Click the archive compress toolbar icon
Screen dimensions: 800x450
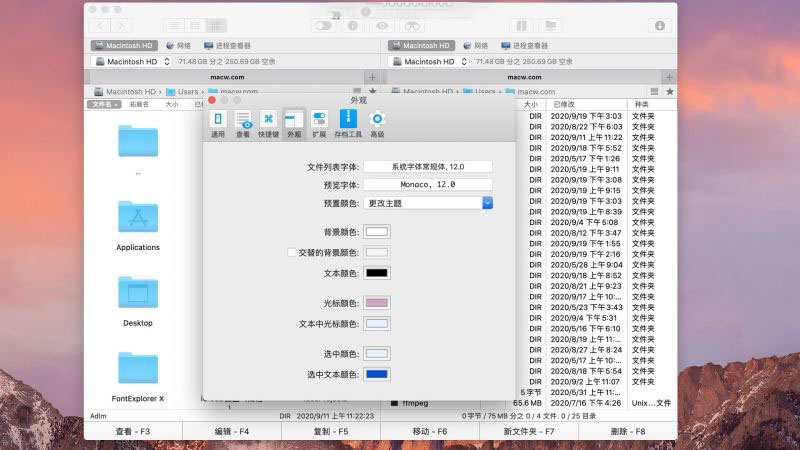521,26
